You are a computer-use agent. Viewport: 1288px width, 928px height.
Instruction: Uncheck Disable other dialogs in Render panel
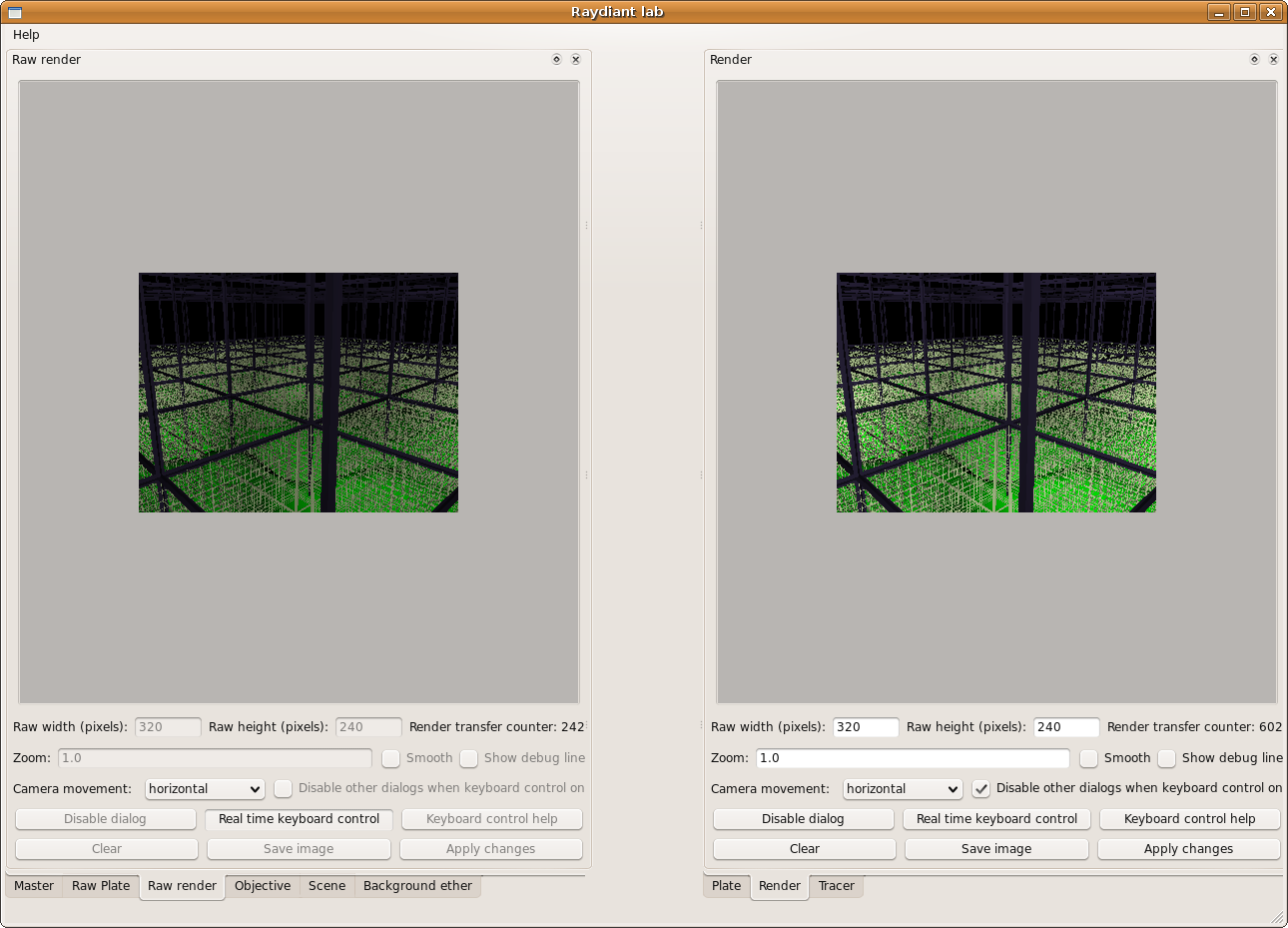(981, 788)
